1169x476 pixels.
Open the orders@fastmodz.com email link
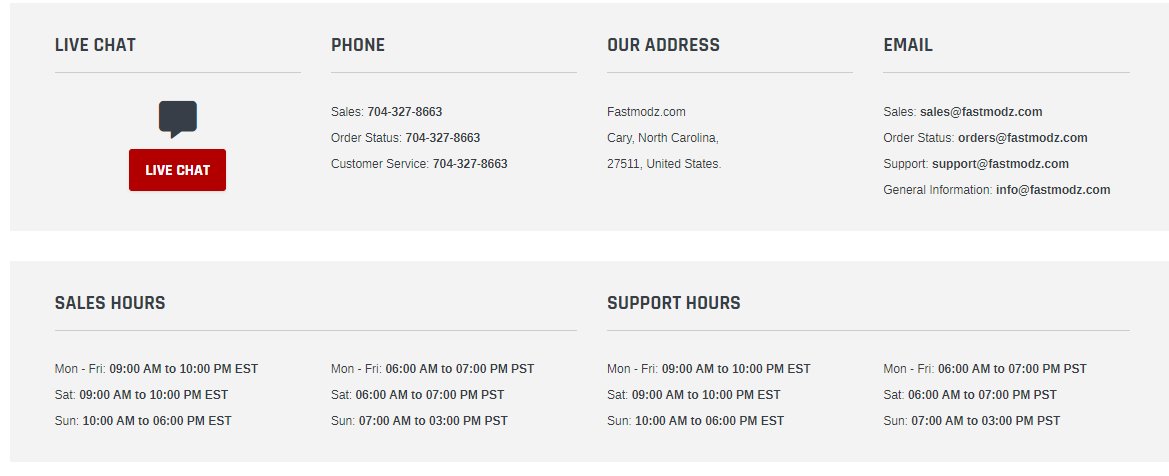[1023, 138]
